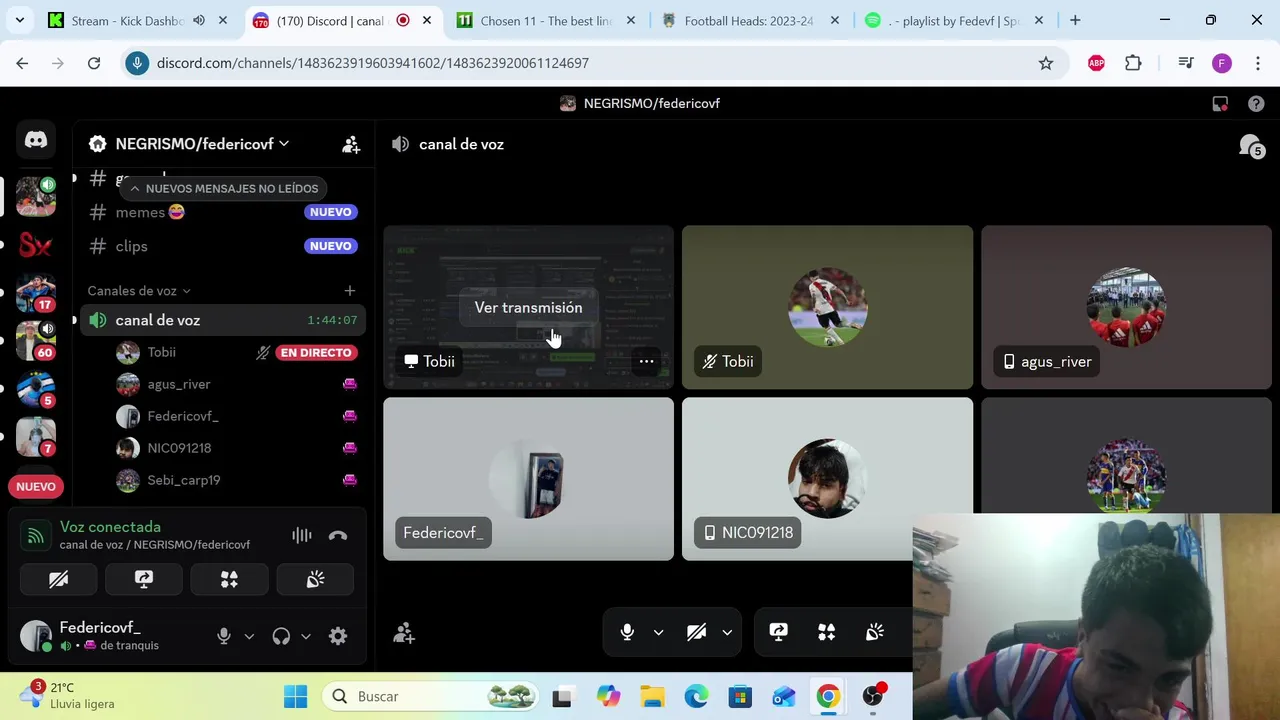The height and width of the screenshot is (720, 1280).
Task: Open soundboard from the call control bar
Action: (875, 632)
